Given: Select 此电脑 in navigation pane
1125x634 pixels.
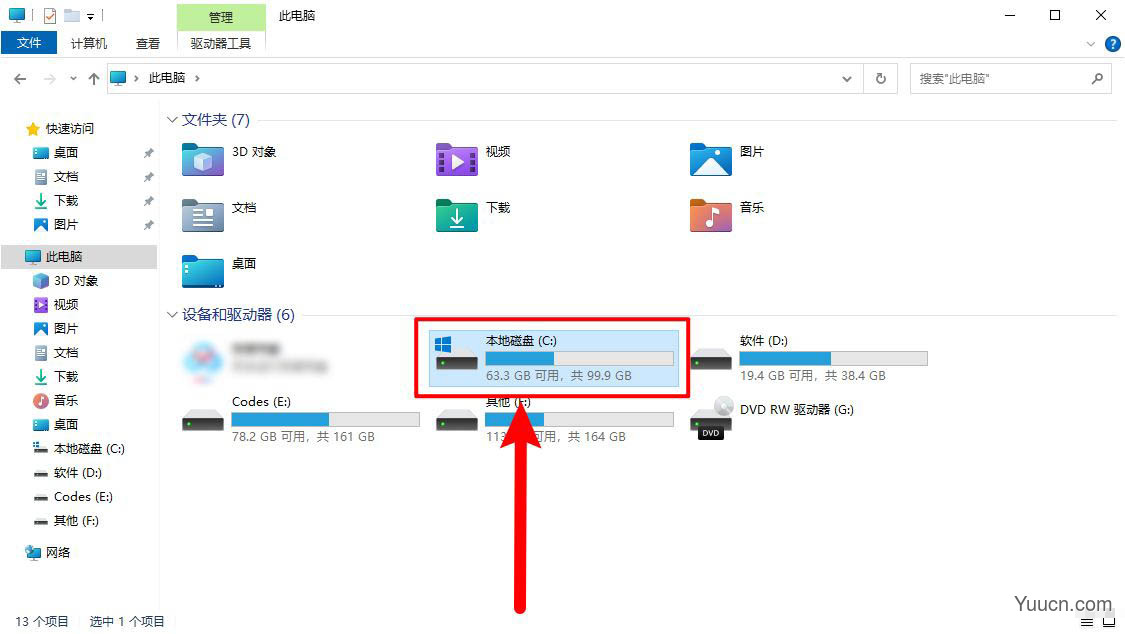Looking at the screenshot, I should (x=79, y=257).
